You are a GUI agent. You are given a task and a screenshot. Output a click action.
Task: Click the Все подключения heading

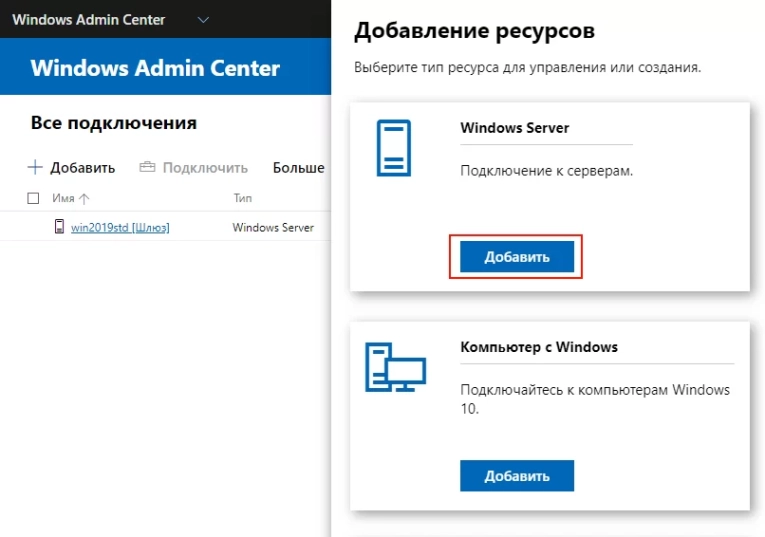114,123
